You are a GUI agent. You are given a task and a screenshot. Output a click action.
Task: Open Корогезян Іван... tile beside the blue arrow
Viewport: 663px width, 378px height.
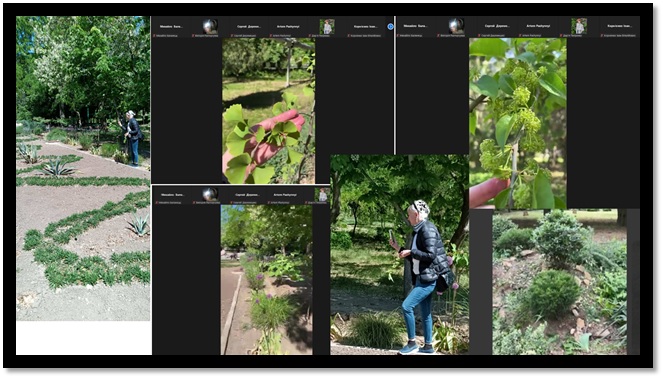click(365, 26)
